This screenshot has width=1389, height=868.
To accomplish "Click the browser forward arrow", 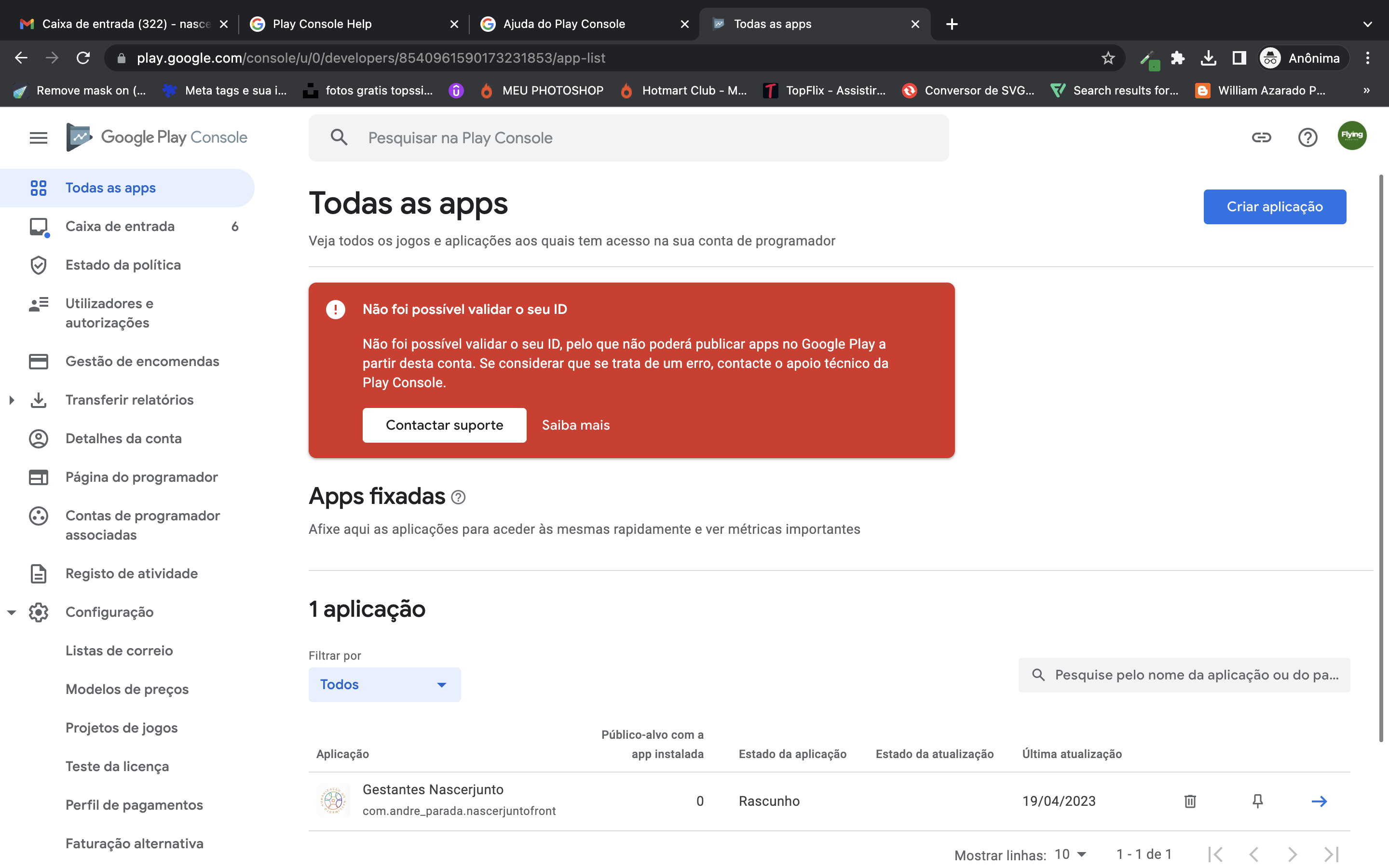I will coord(52,58).
